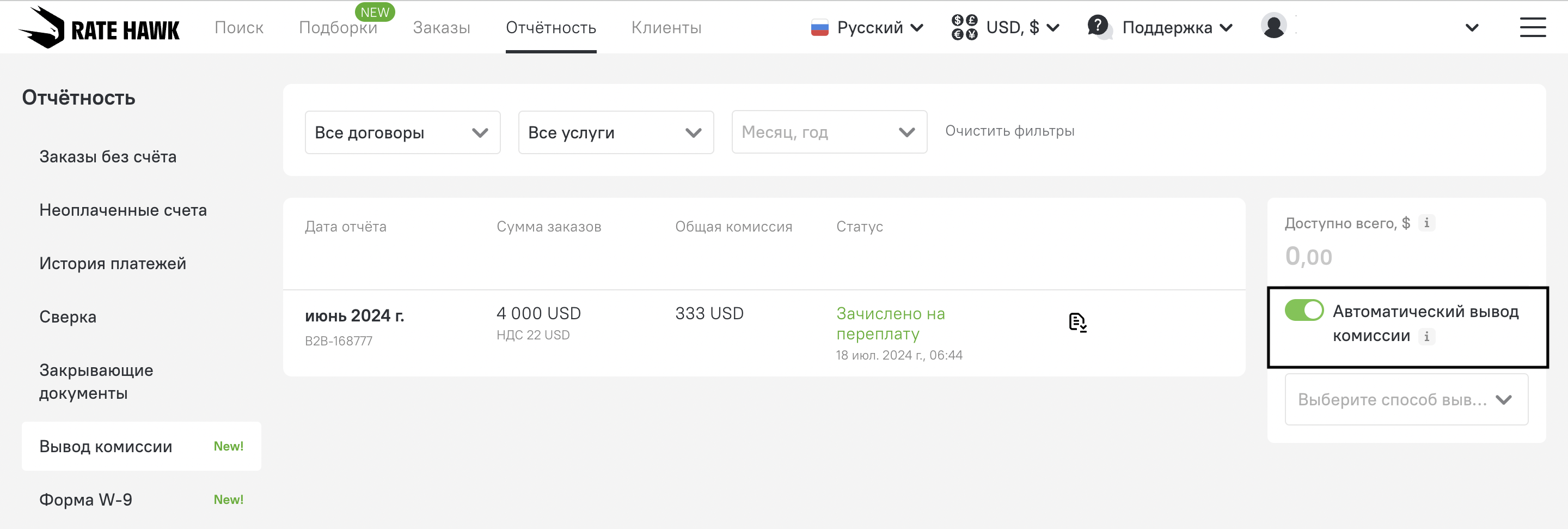Viewport: 1568px width, 529px height.
Task: Click info icon beside available total
Action: (1426, 223)
